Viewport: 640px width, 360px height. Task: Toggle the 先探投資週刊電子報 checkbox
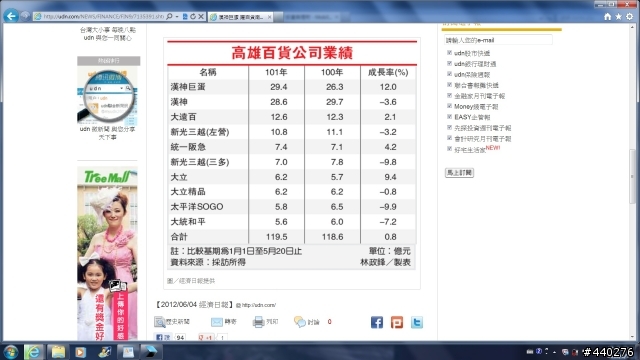pyautogui.click(x=449, y=127)
